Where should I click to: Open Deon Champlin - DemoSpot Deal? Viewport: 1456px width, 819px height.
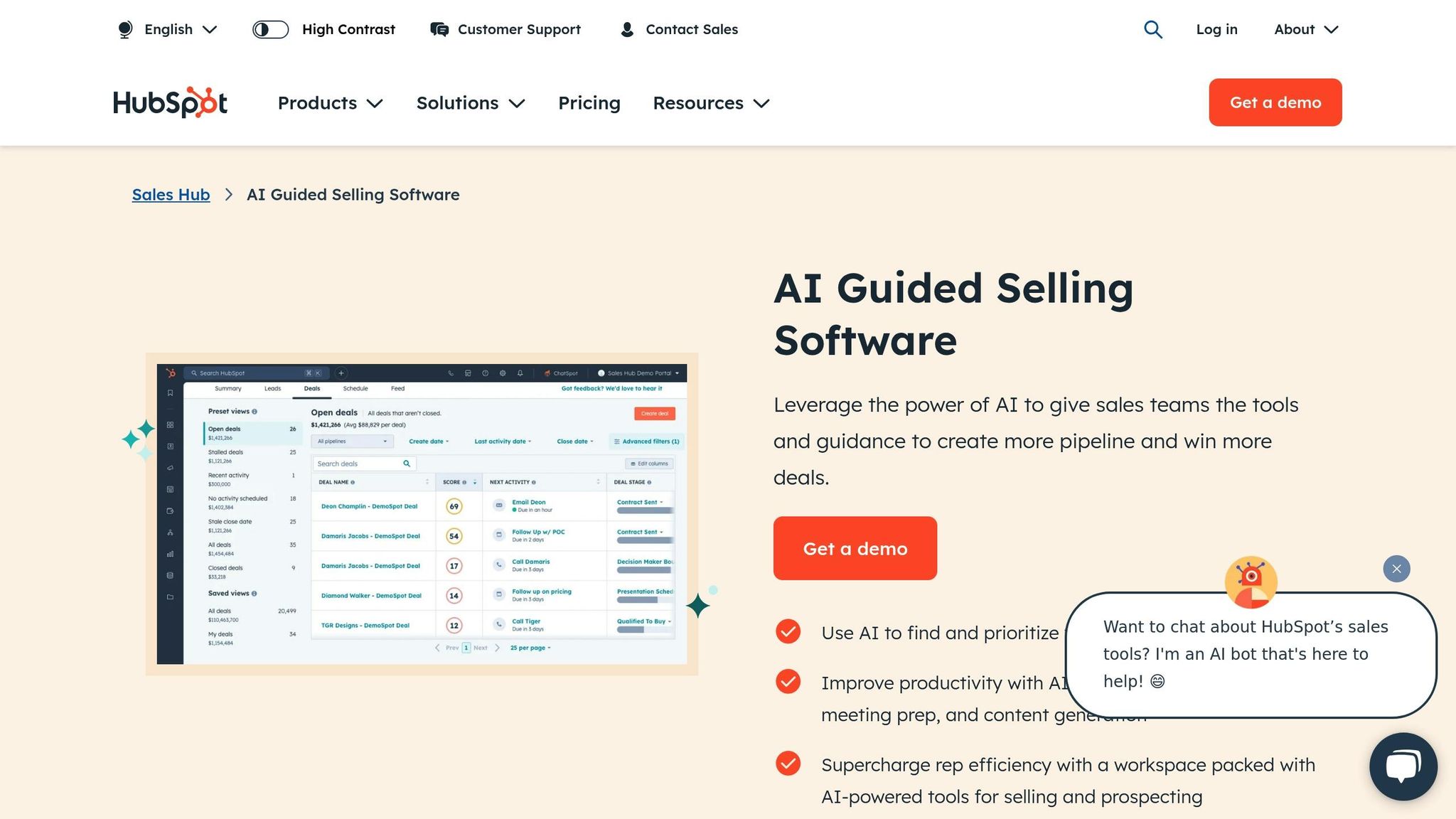click(369, 506)
